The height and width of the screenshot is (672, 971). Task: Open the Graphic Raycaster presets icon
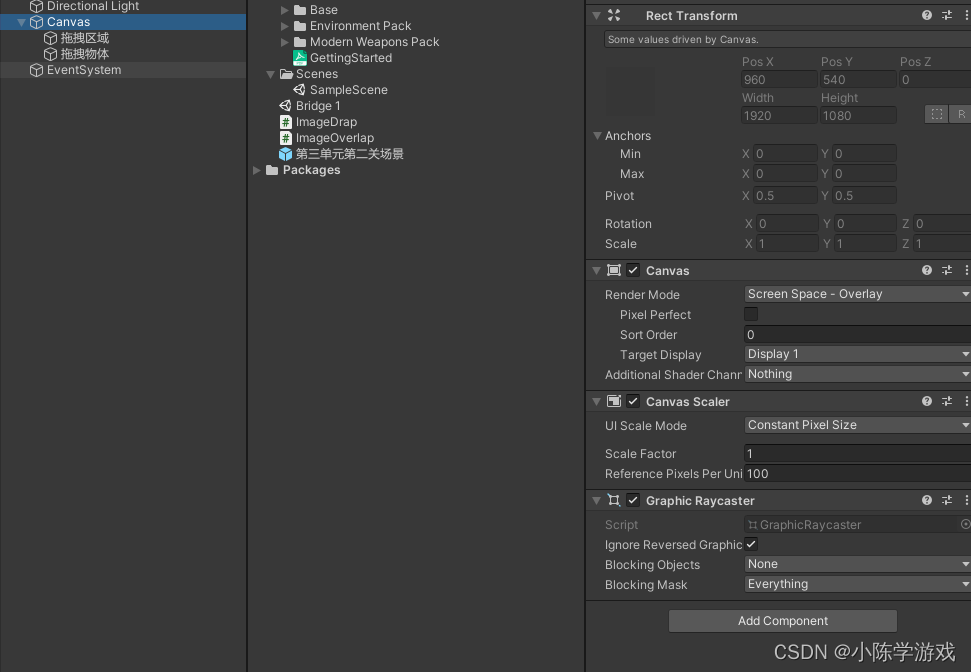click(946, 500)
